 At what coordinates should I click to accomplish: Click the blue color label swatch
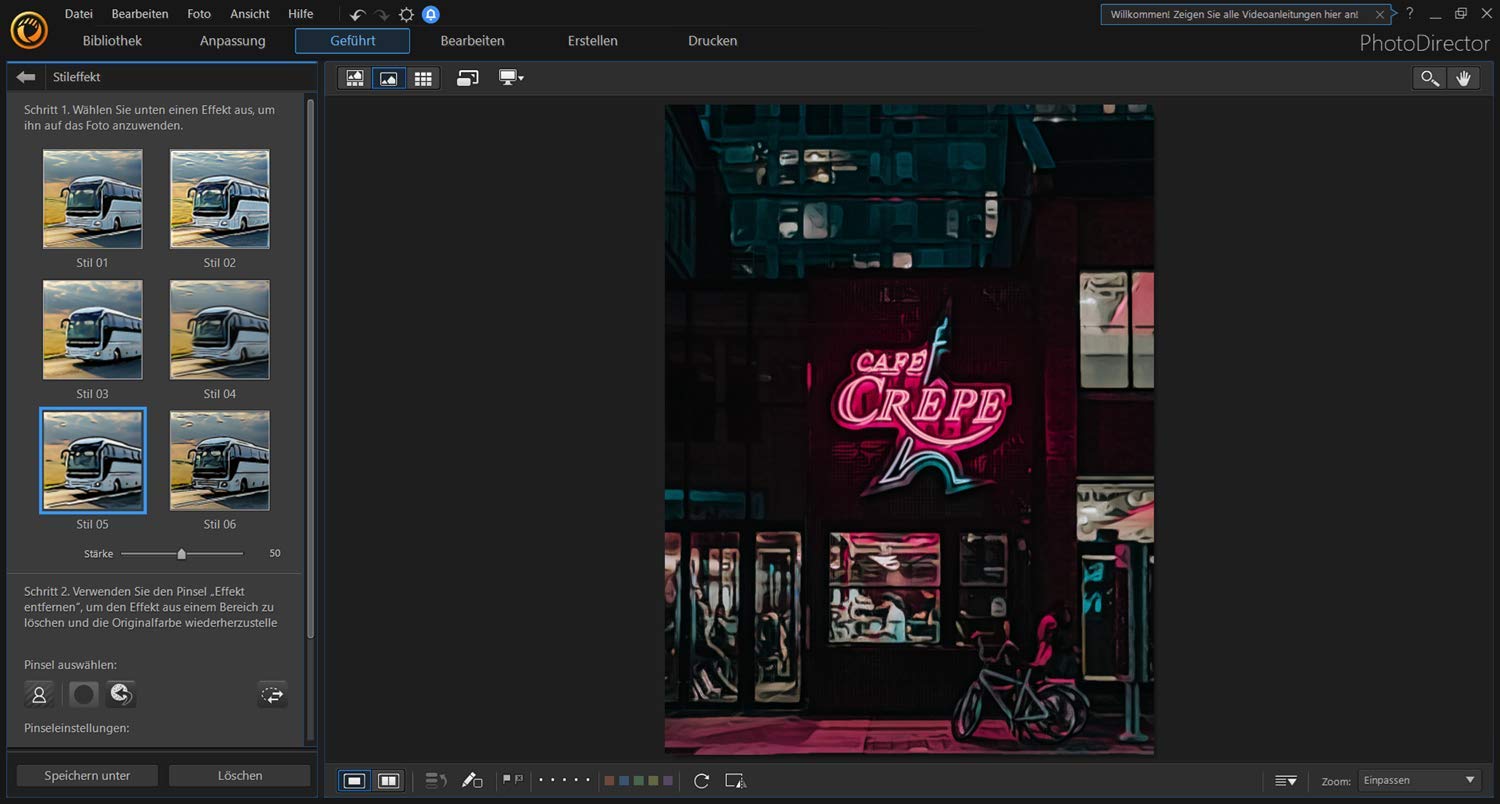pos(624,780)
